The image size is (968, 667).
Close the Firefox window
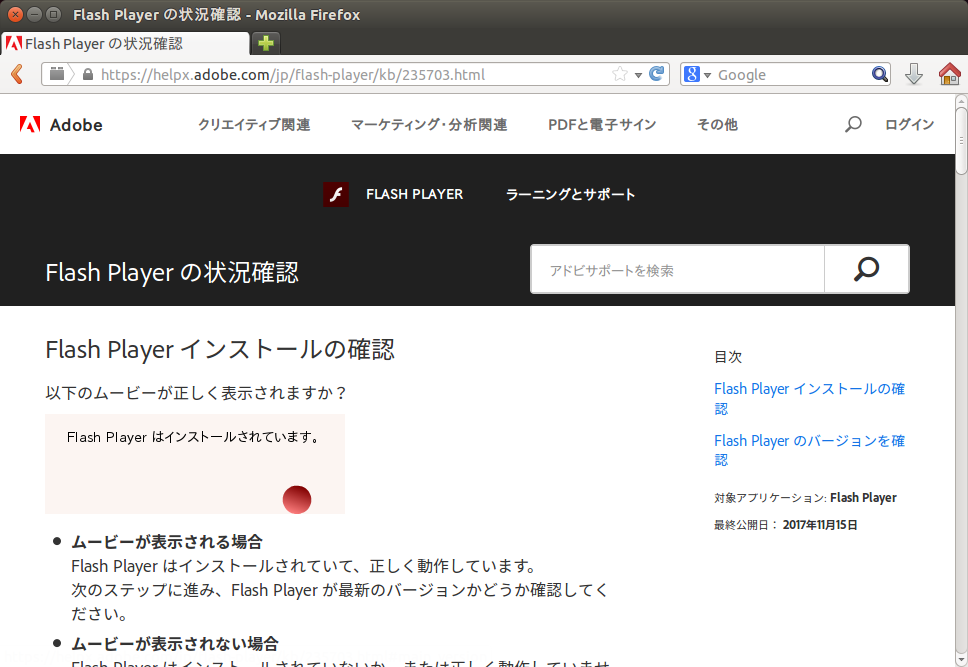[15, 14]
